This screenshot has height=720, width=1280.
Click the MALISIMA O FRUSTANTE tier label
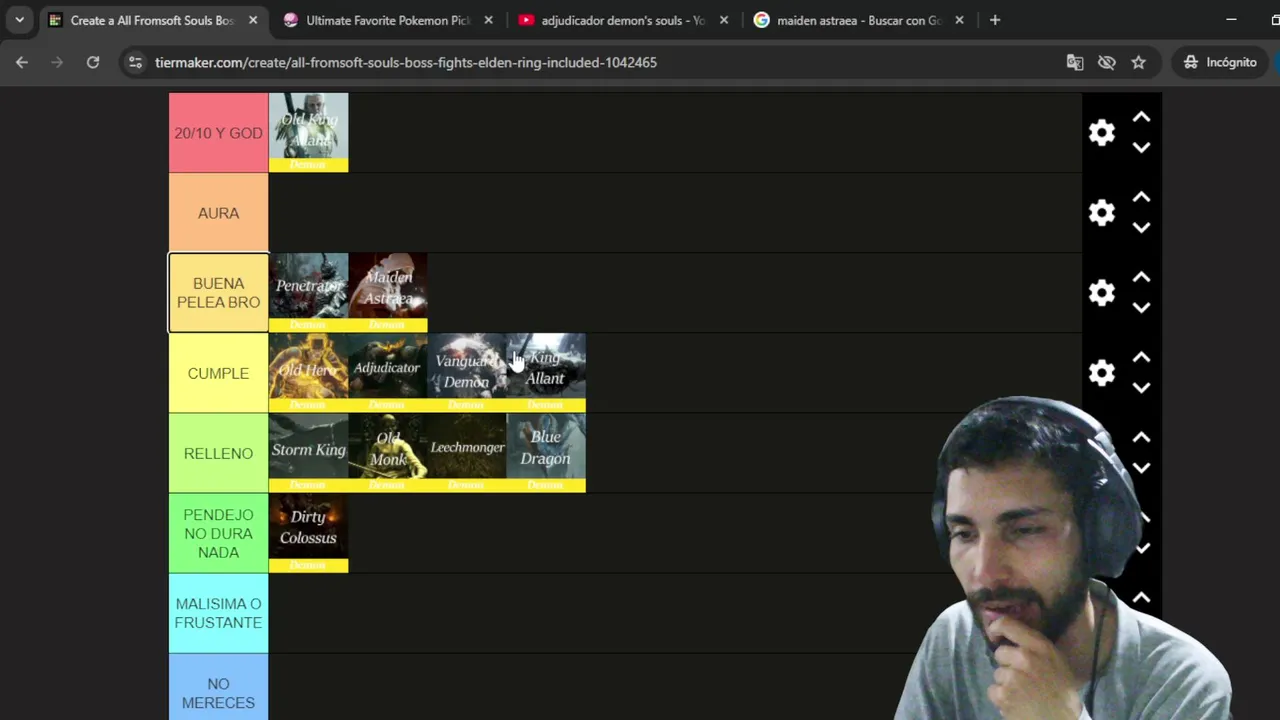(218, 613)
